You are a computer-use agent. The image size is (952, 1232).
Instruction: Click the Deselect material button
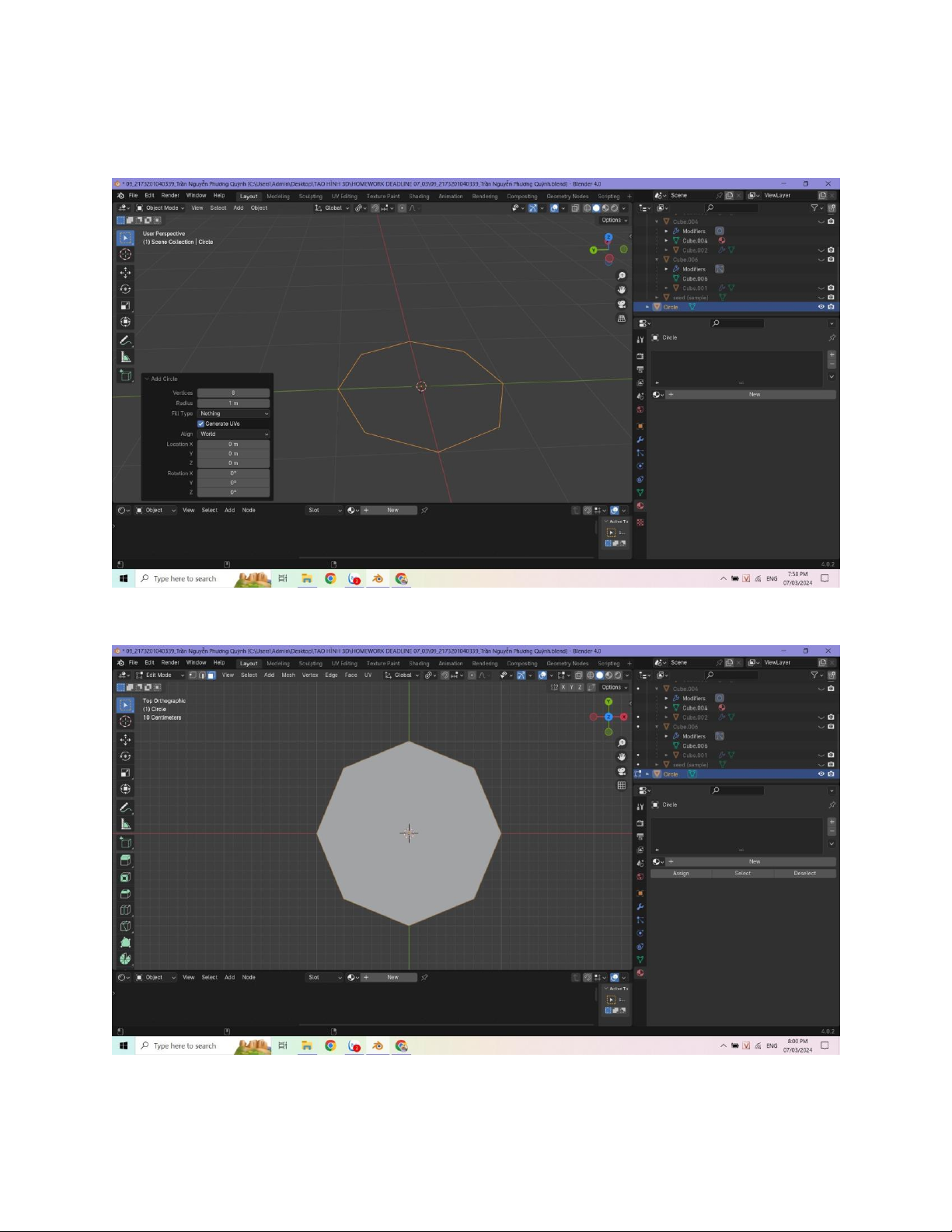point(804,874)
